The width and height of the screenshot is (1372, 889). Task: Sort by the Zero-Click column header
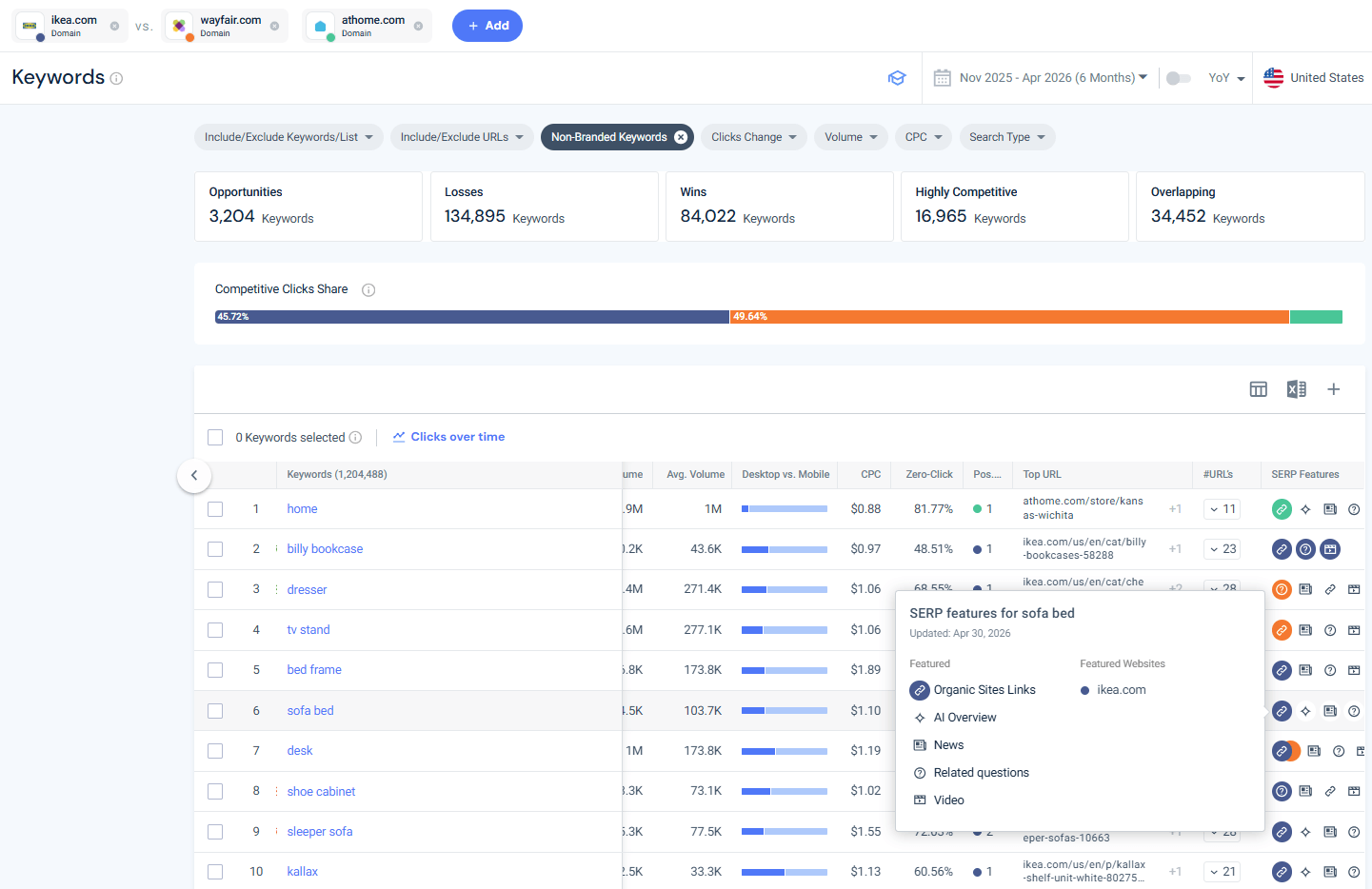point(929,474)
